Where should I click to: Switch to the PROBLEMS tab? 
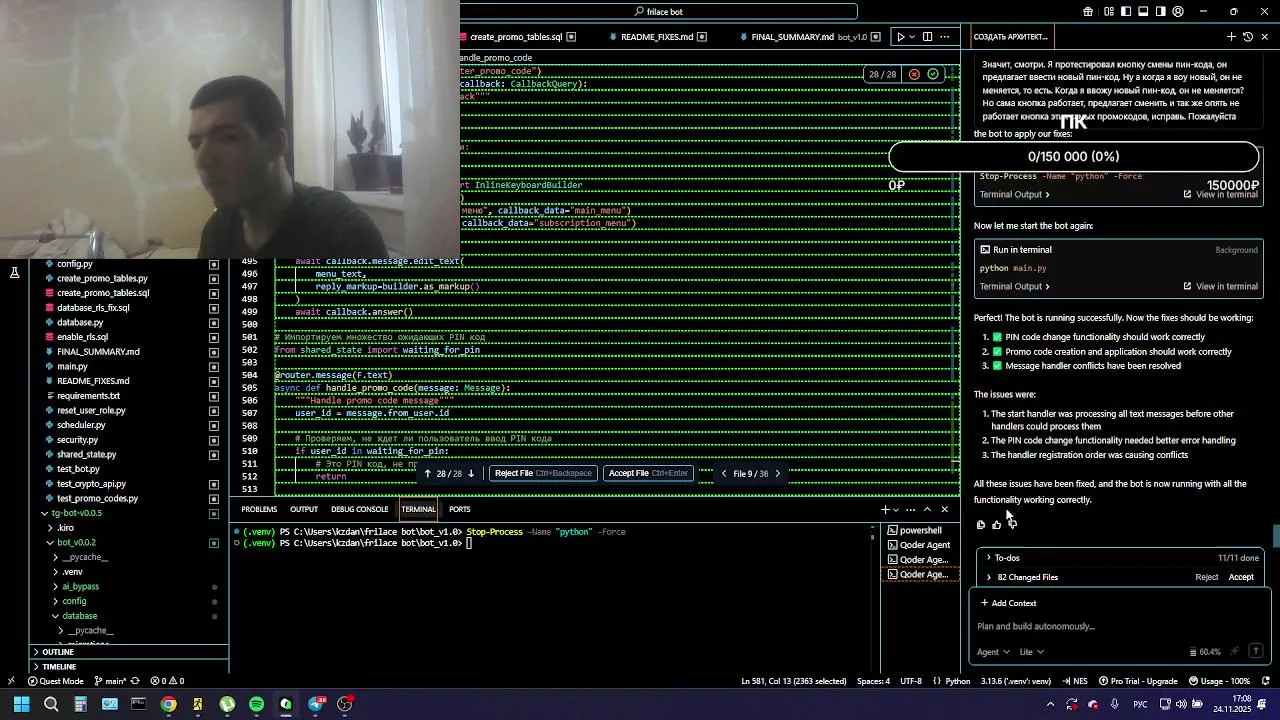259,509
